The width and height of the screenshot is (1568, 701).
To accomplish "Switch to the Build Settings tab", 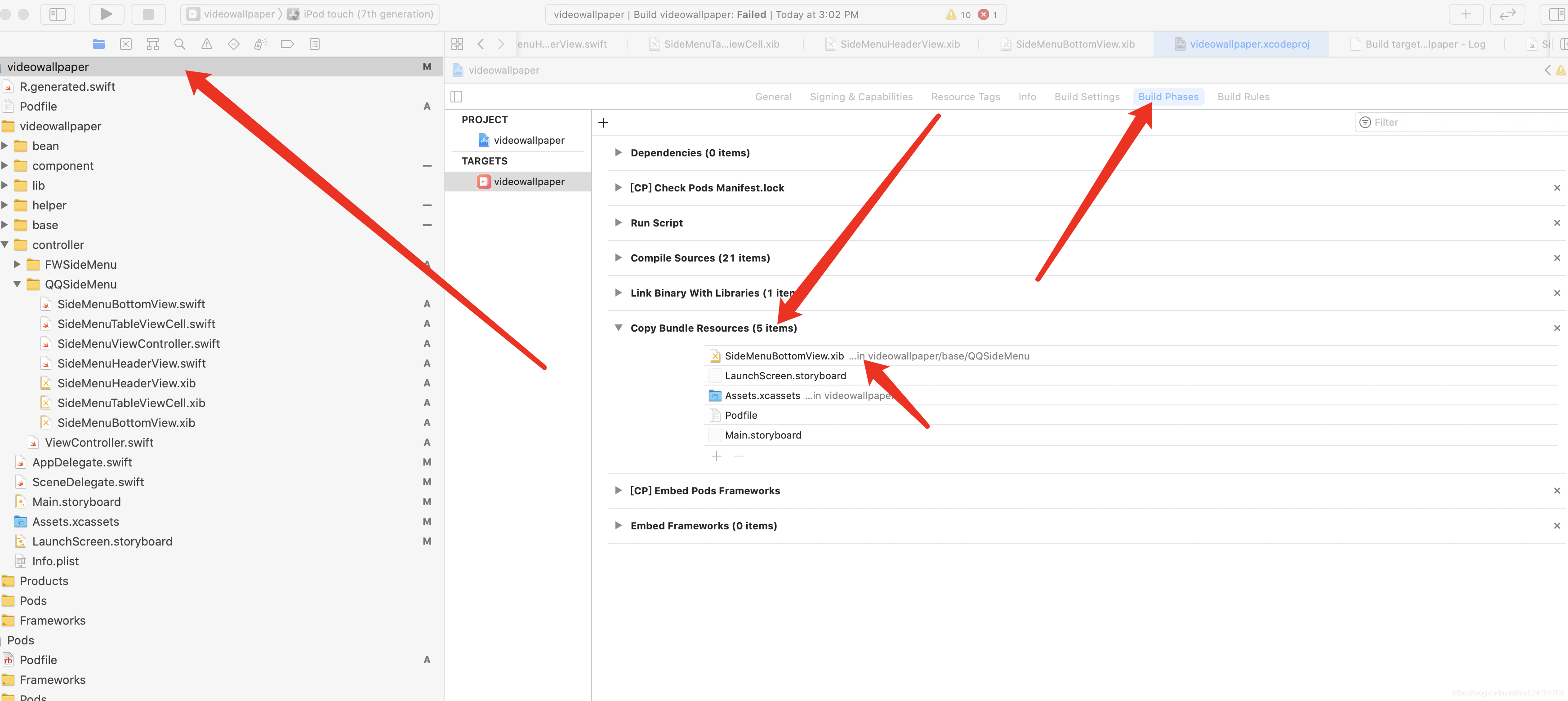I will pyautogui.click(x=1087, y=96).
